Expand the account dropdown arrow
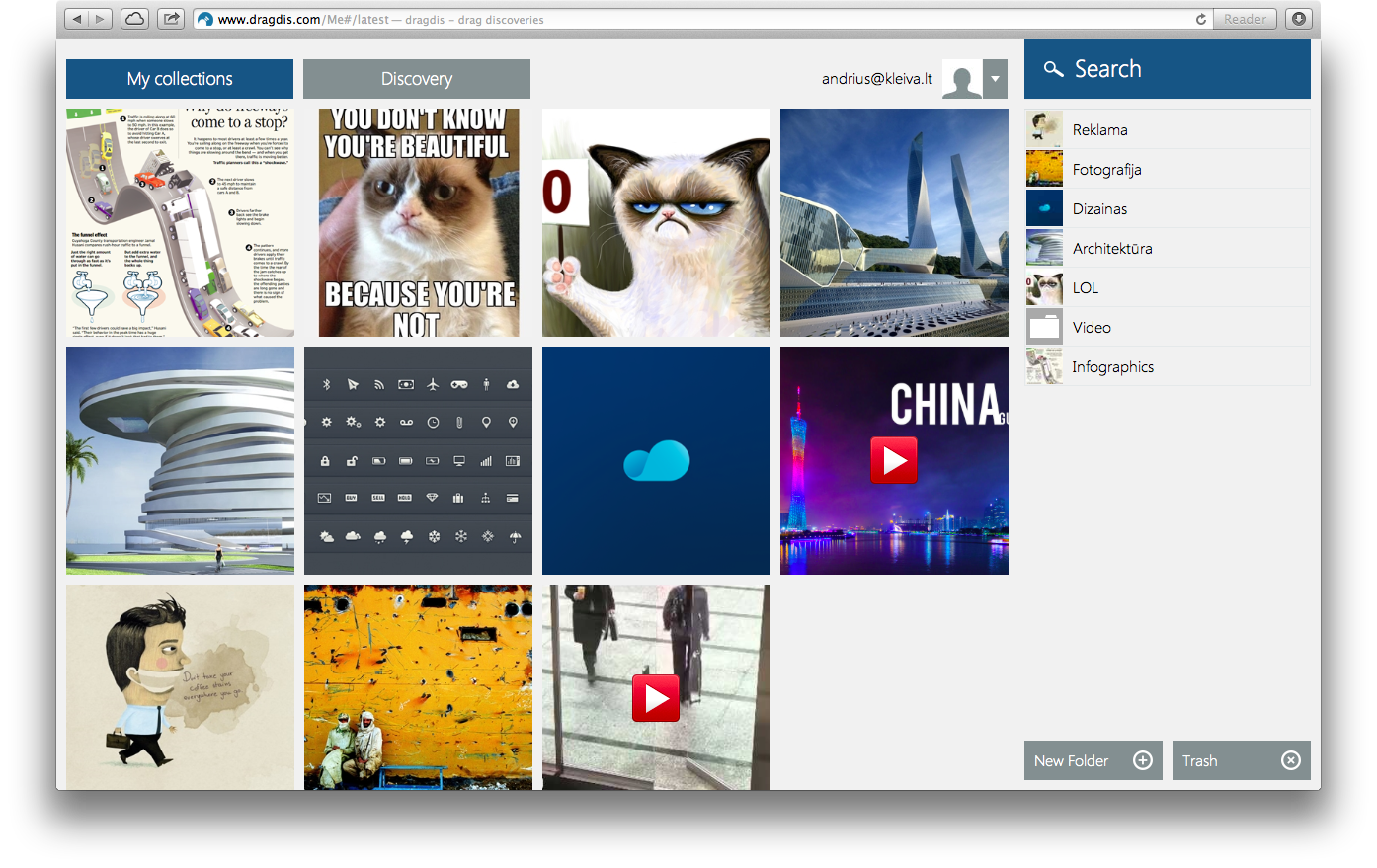The width and height of the screenshot is (1377, 868). (995, 79)
